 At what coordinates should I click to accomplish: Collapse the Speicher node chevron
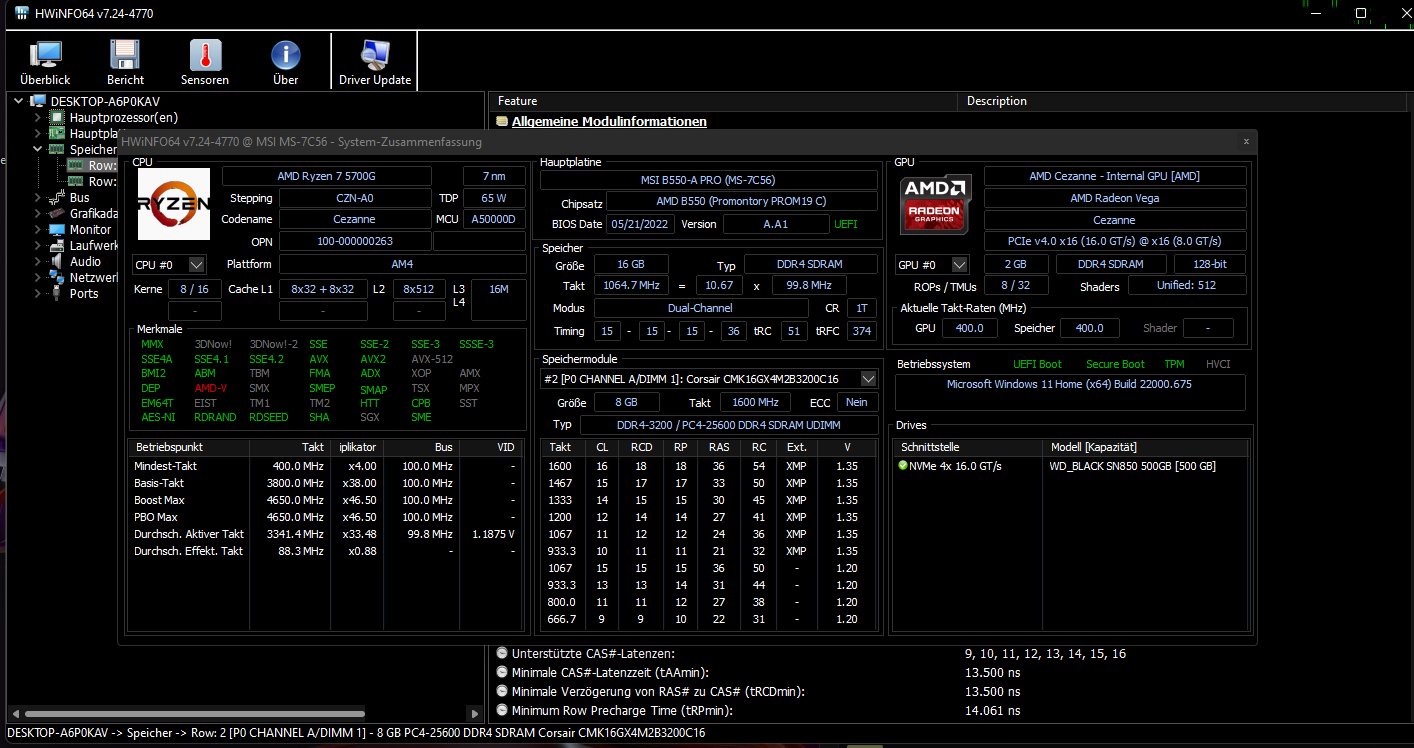point(38,149)
